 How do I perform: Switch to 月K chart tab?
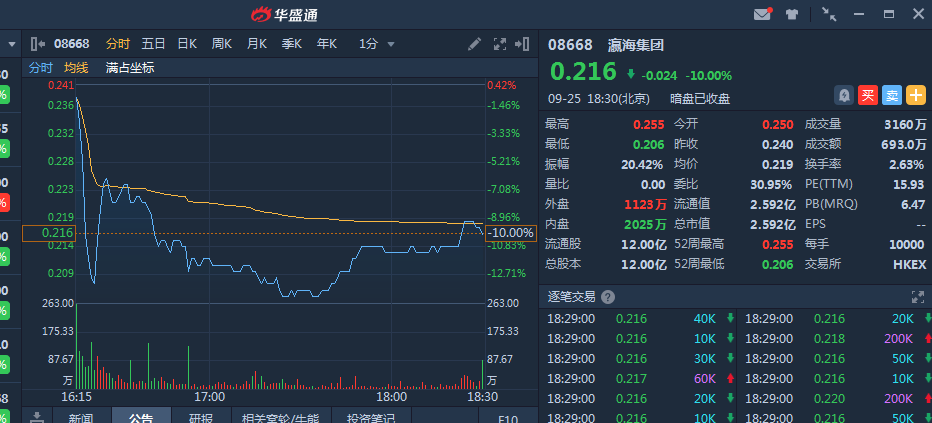pos(257,44)
